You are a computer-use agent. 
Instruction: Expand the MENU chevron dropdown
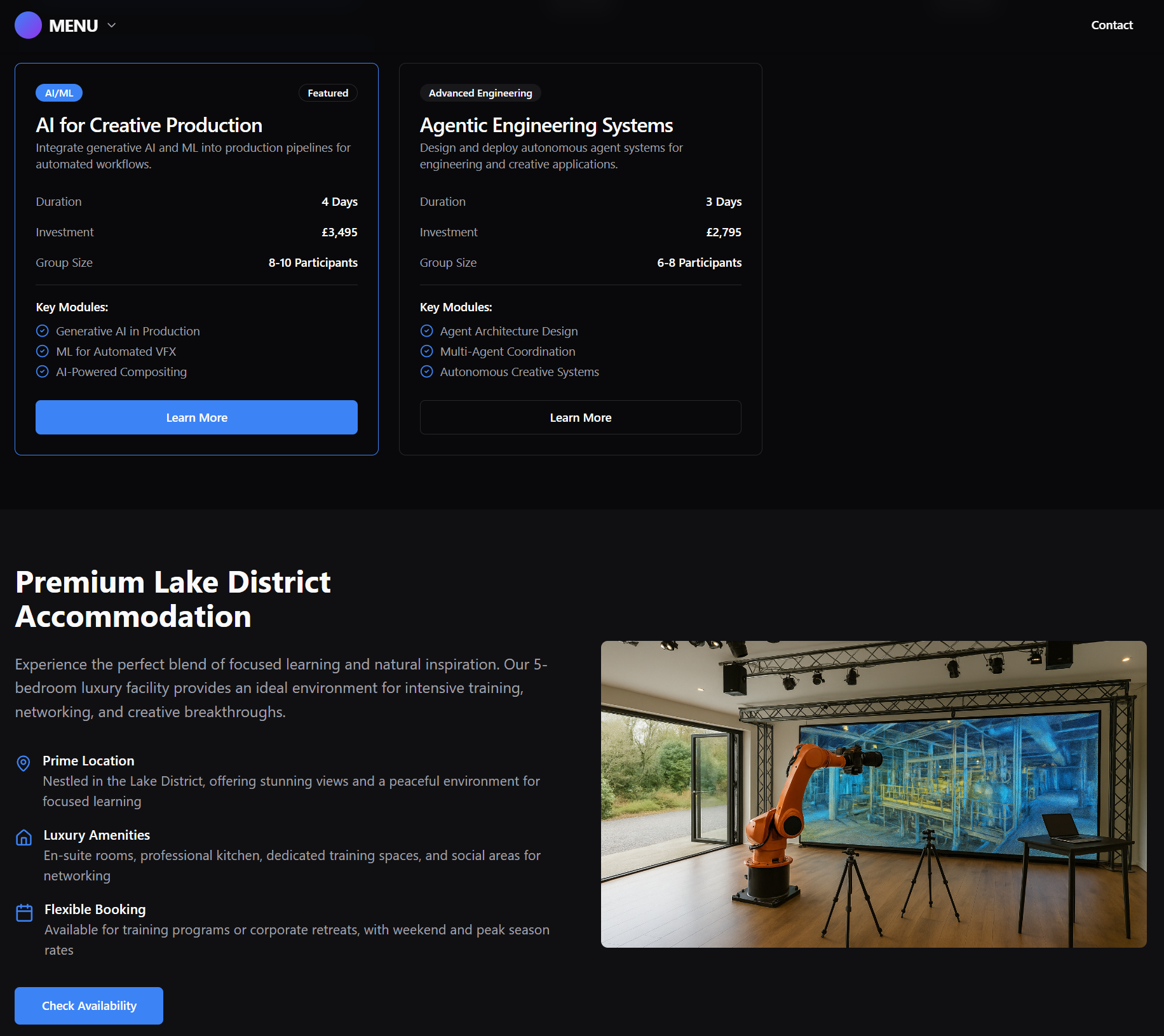coord(112,25)
